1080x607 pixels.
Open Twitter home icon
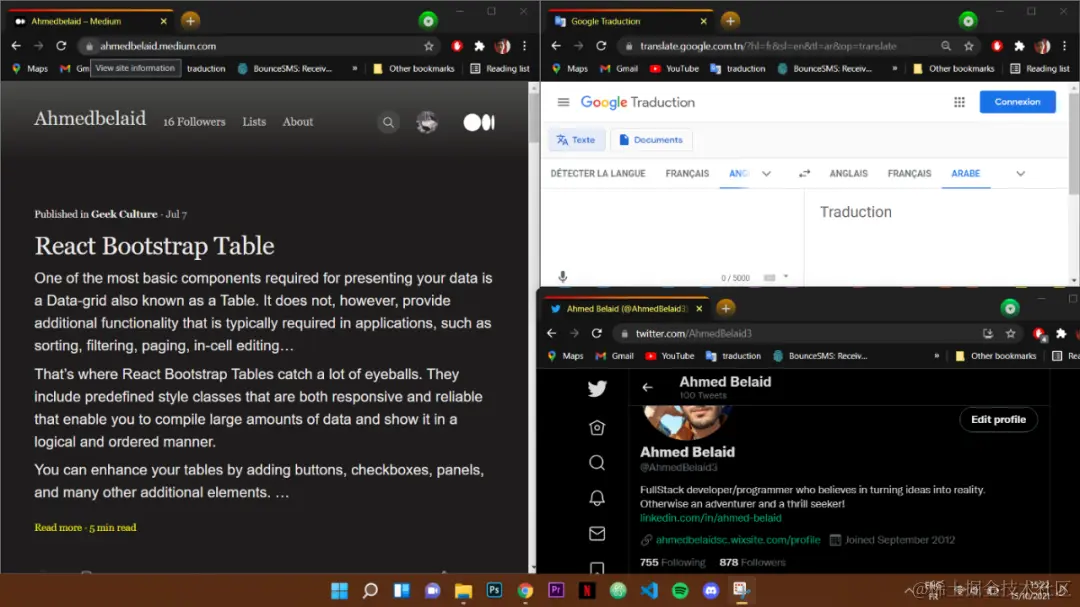(597, 428)
